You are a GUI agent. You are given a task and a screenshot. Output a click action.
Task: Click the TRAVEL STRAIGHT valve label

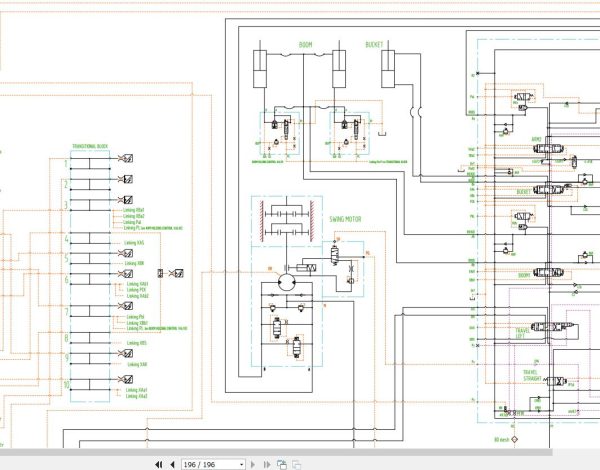(x=532, y=375)
